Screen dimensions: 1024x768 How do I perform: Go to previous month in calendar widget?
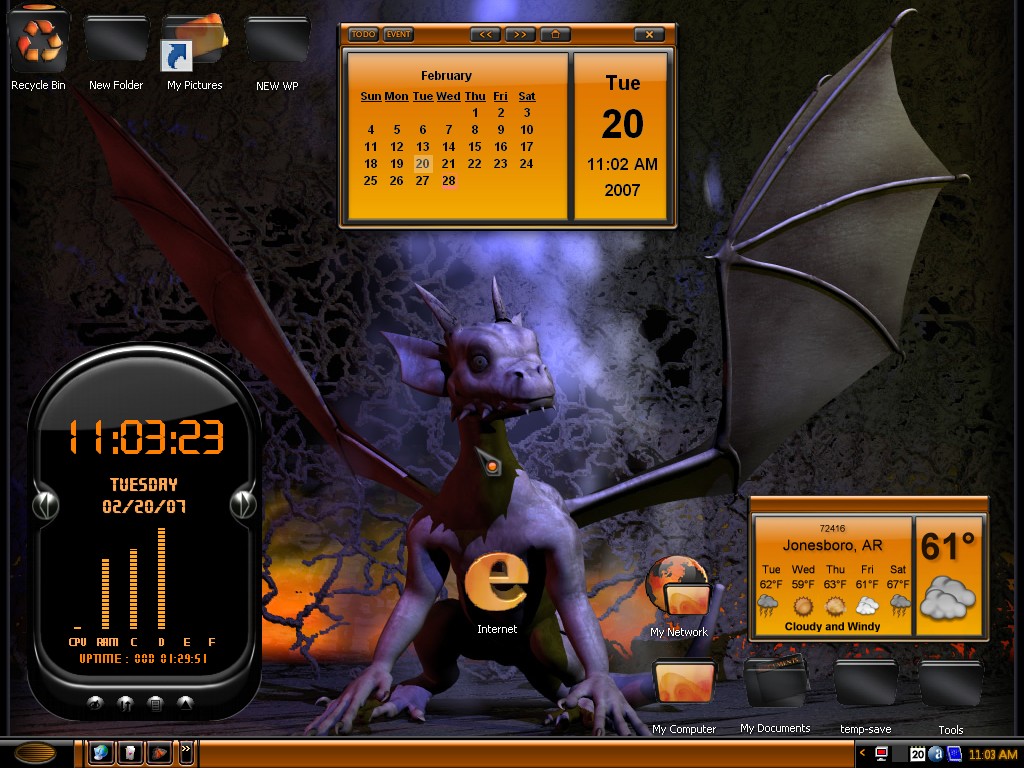[x=485, y=35]
